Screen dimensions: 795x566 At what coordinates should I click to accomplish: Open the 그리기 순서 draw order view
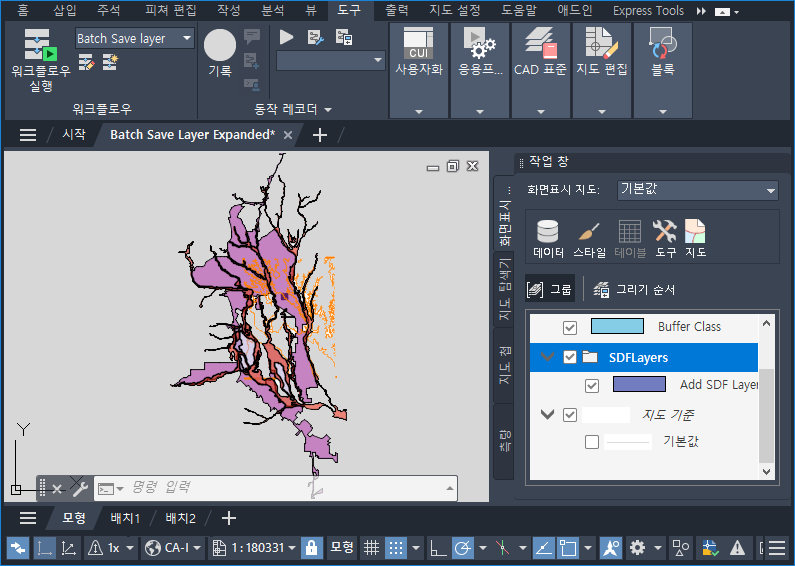(x=634, y=290)
